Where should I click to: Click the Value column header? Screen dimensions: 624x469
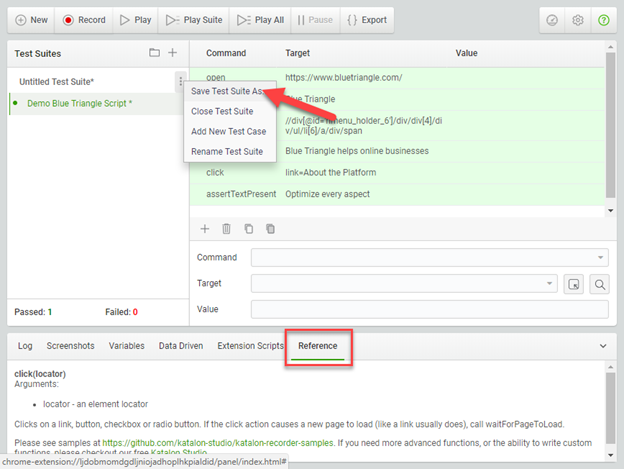tap(466, 53)
